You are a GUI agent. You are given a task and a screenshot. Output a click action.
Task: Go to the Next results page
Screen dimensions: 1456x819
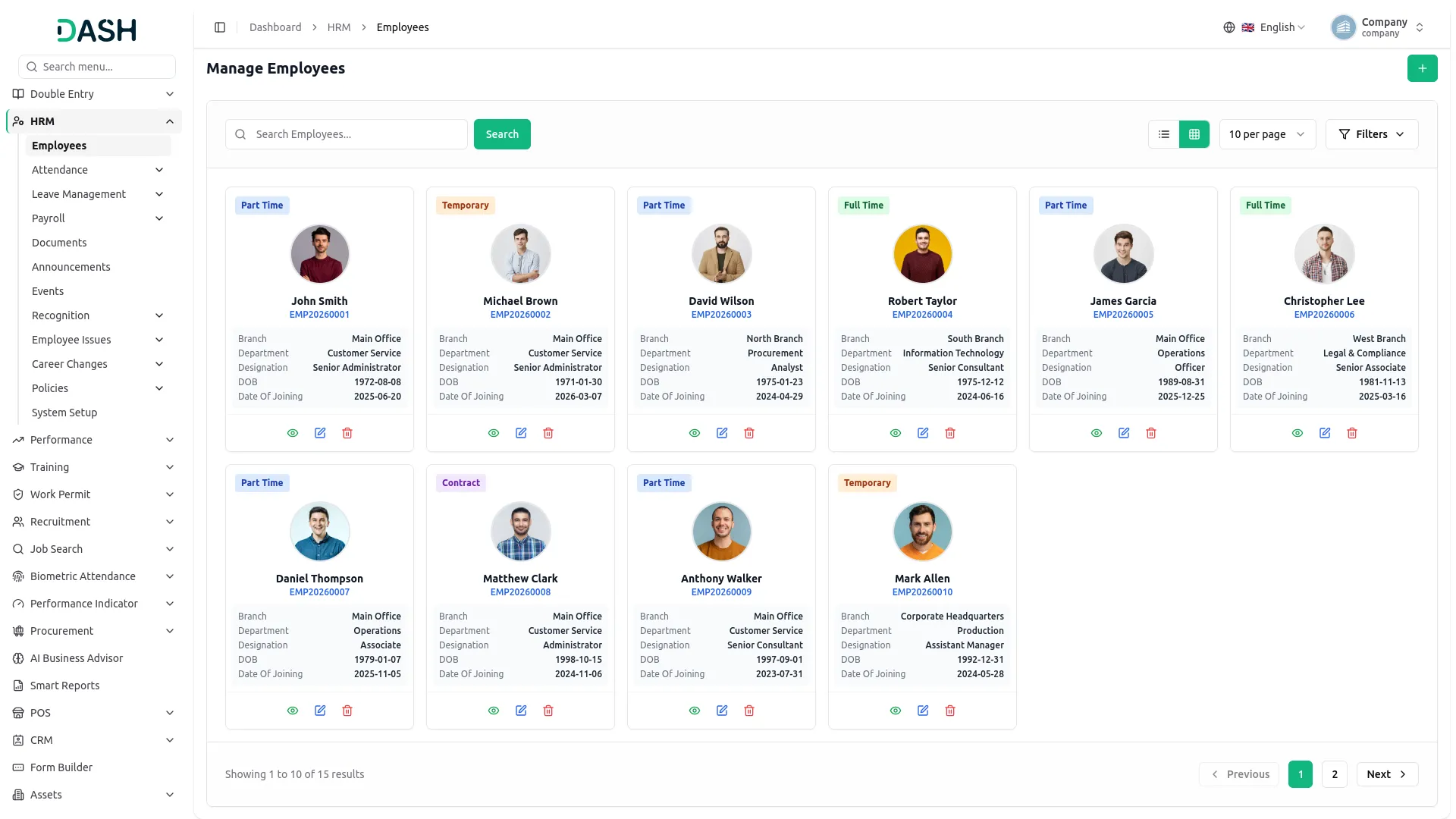pyautogui.click(x=1387, y=774)
